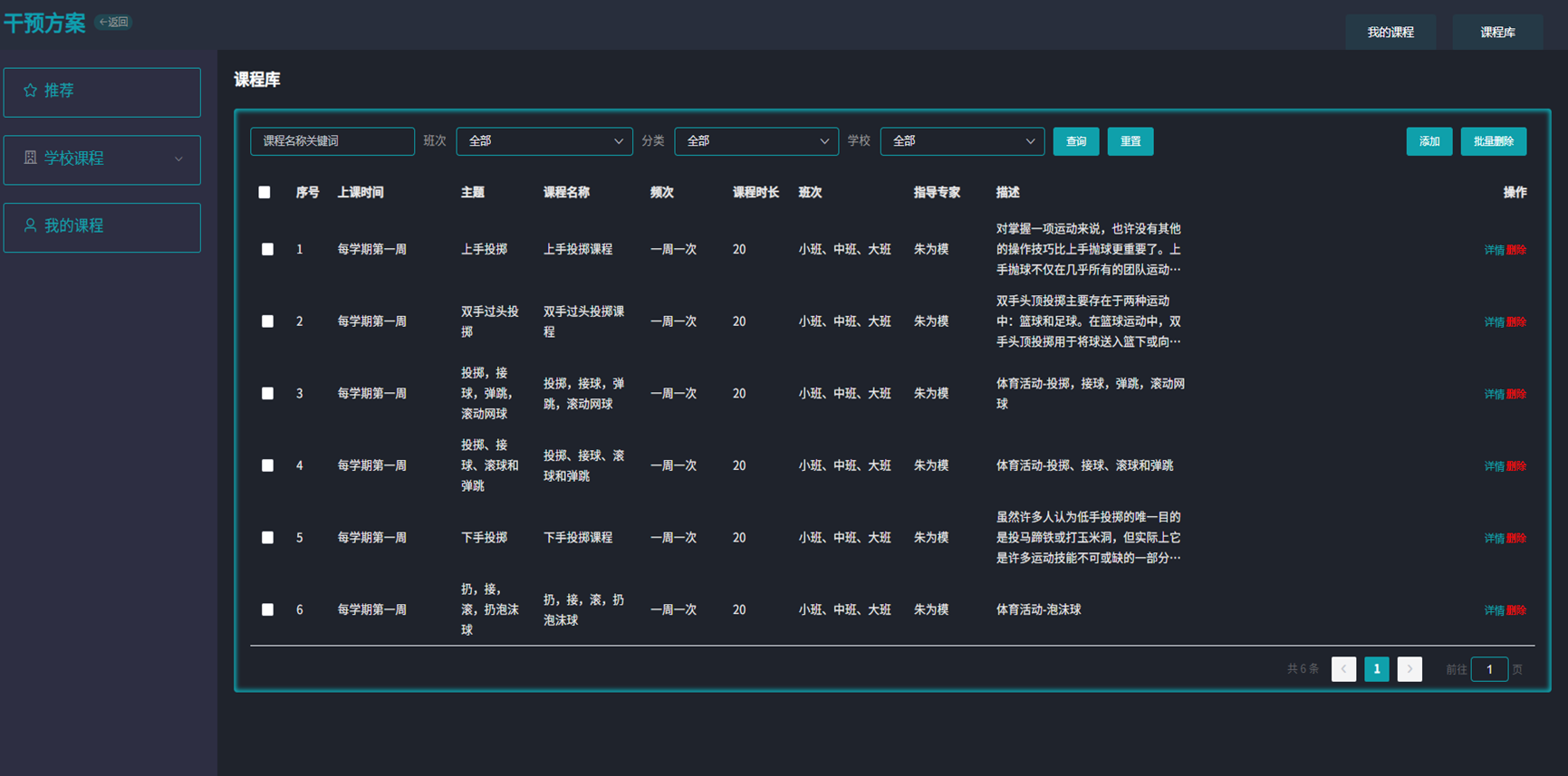Go back using the ←返回 badge
The image size is (1568, 776).
tap(114, 22)
